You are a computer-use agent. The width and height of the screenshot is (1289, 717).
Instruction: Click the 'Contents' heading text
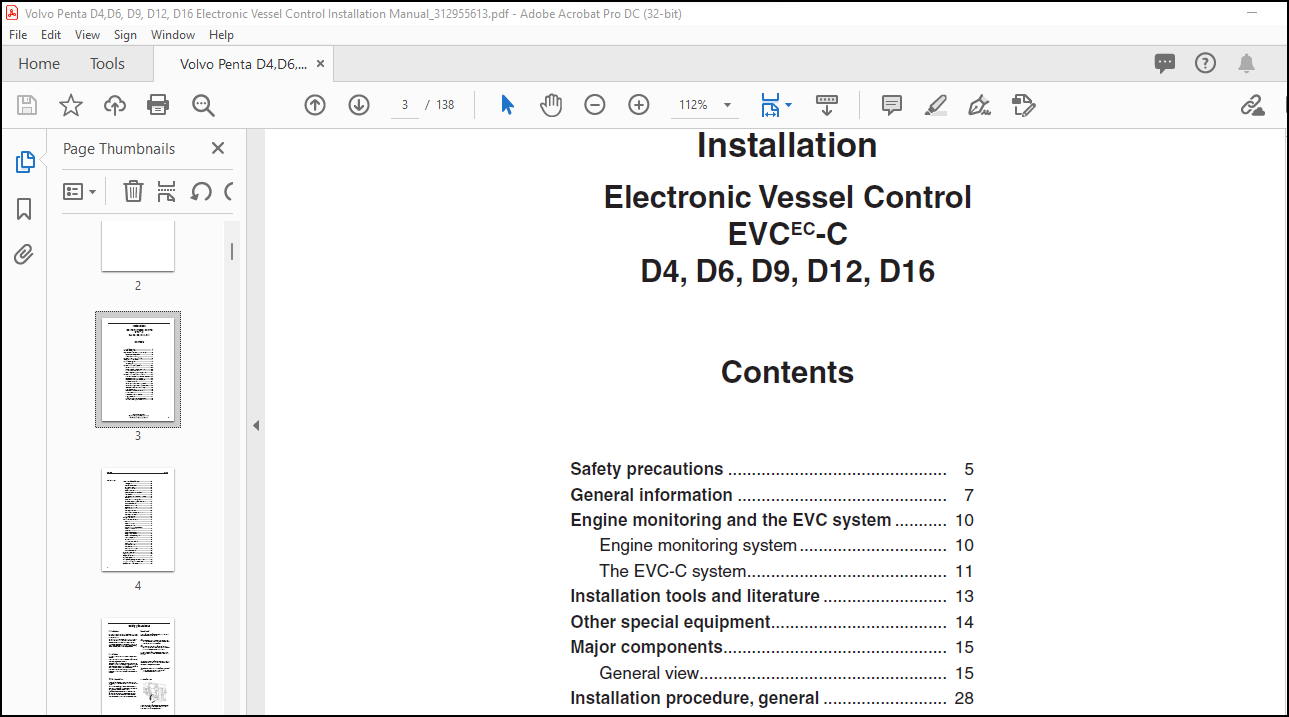pos(787,372)
